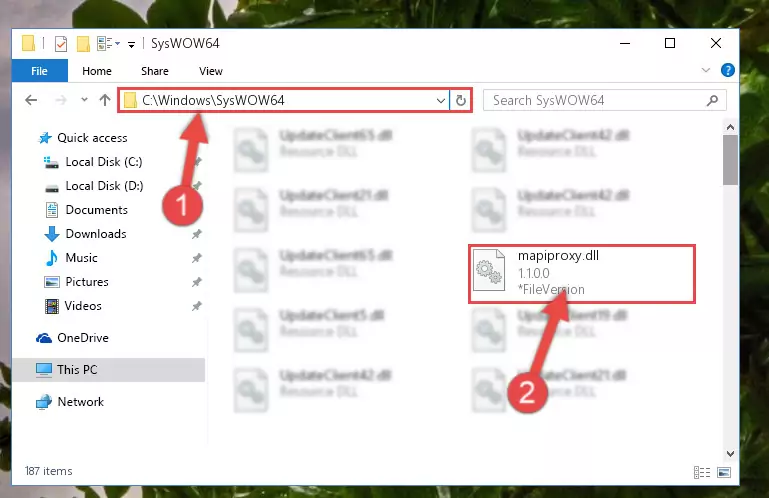Expand the ribbon with the chevron
The image size is (769, 498).
(705, 70)
